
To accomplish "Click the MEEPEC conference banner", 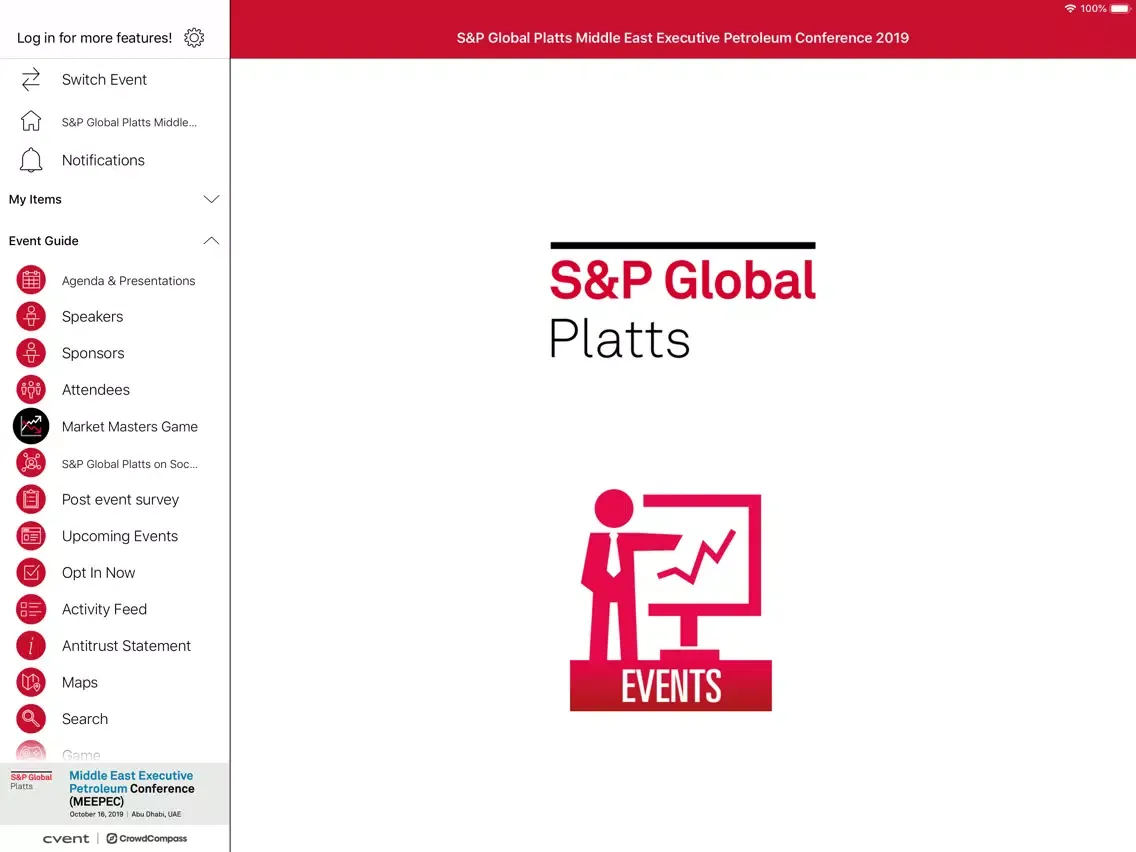I will tap(114, 795).
